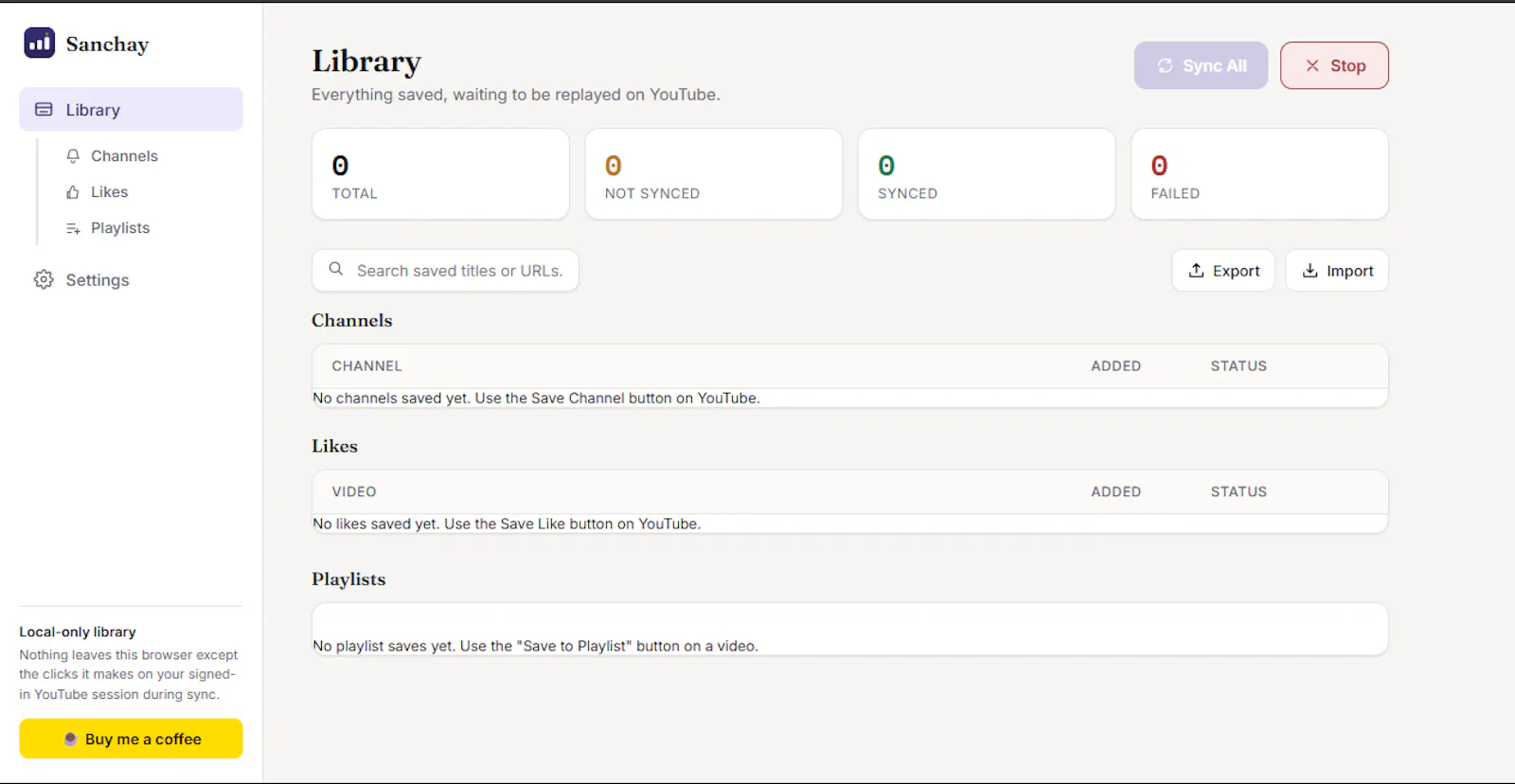
Task: Click the 'No likes saved yet' message
Action: coord(507,525)
